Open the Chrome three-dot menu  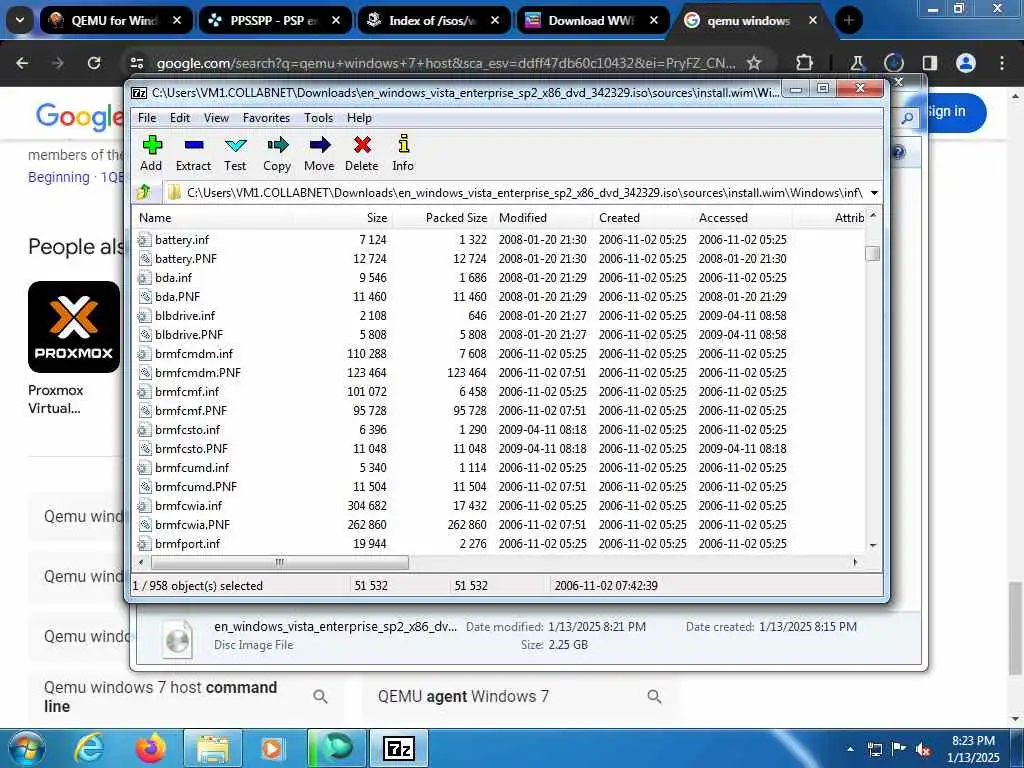click(1002, 63)
